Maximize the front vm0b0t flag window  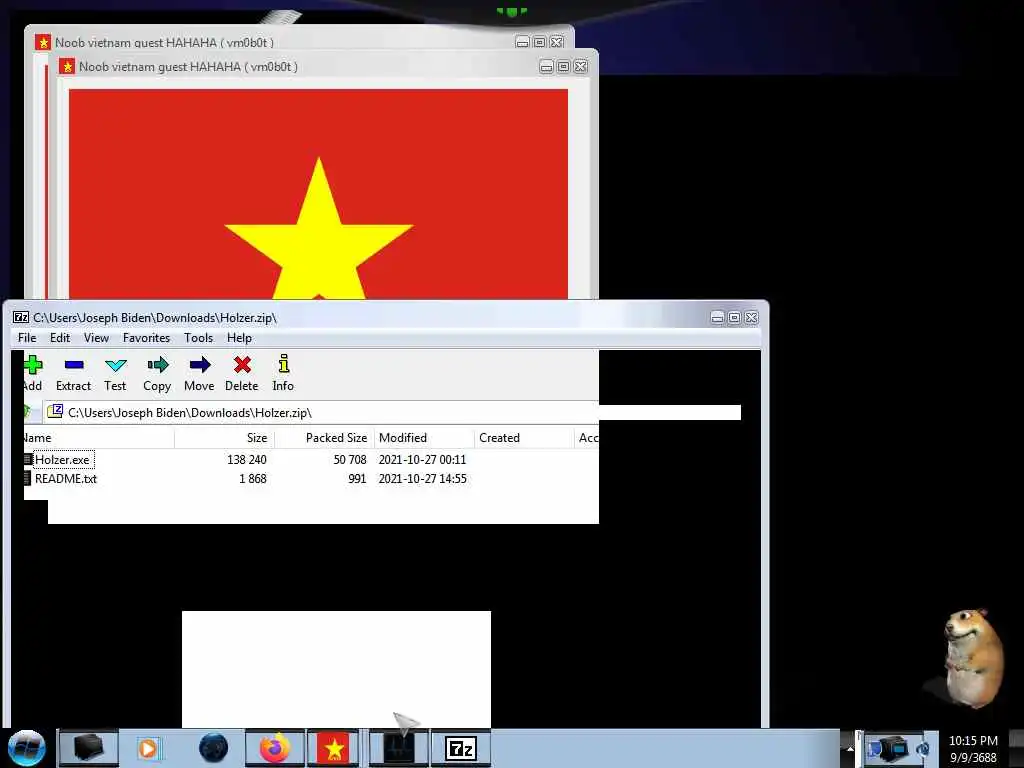(x=563, y=67)
